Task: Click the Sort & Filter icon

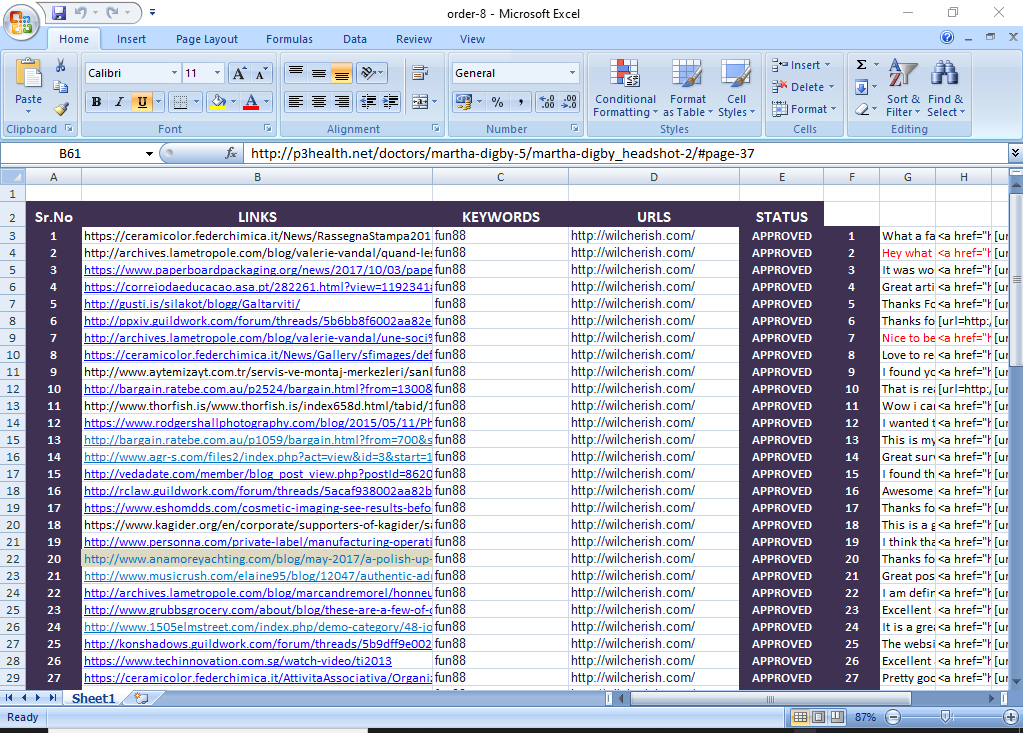Action: point(903,88)
